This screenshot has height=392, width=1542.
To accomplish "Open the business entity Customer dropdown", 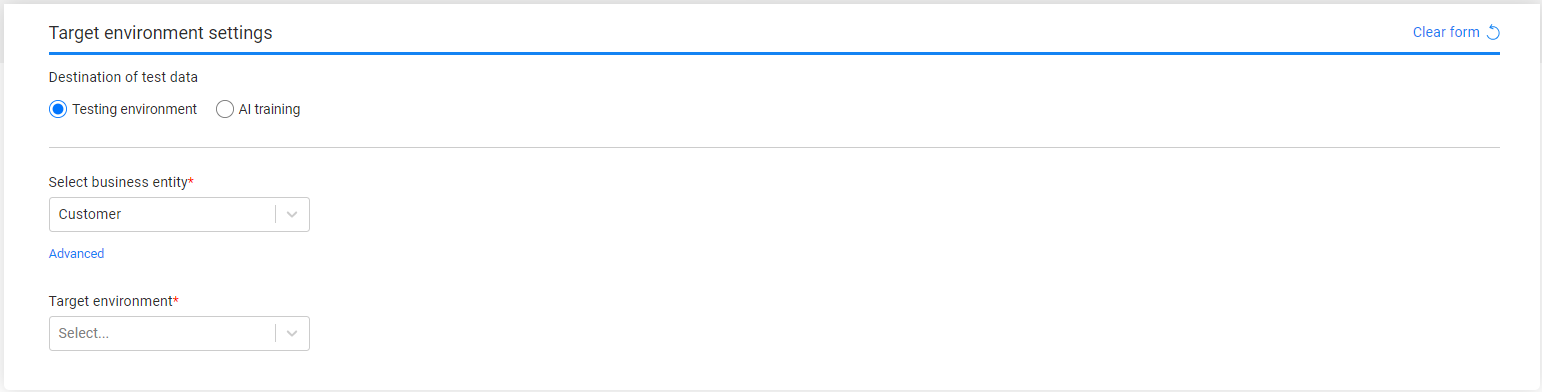I will (x=179, y=214).
